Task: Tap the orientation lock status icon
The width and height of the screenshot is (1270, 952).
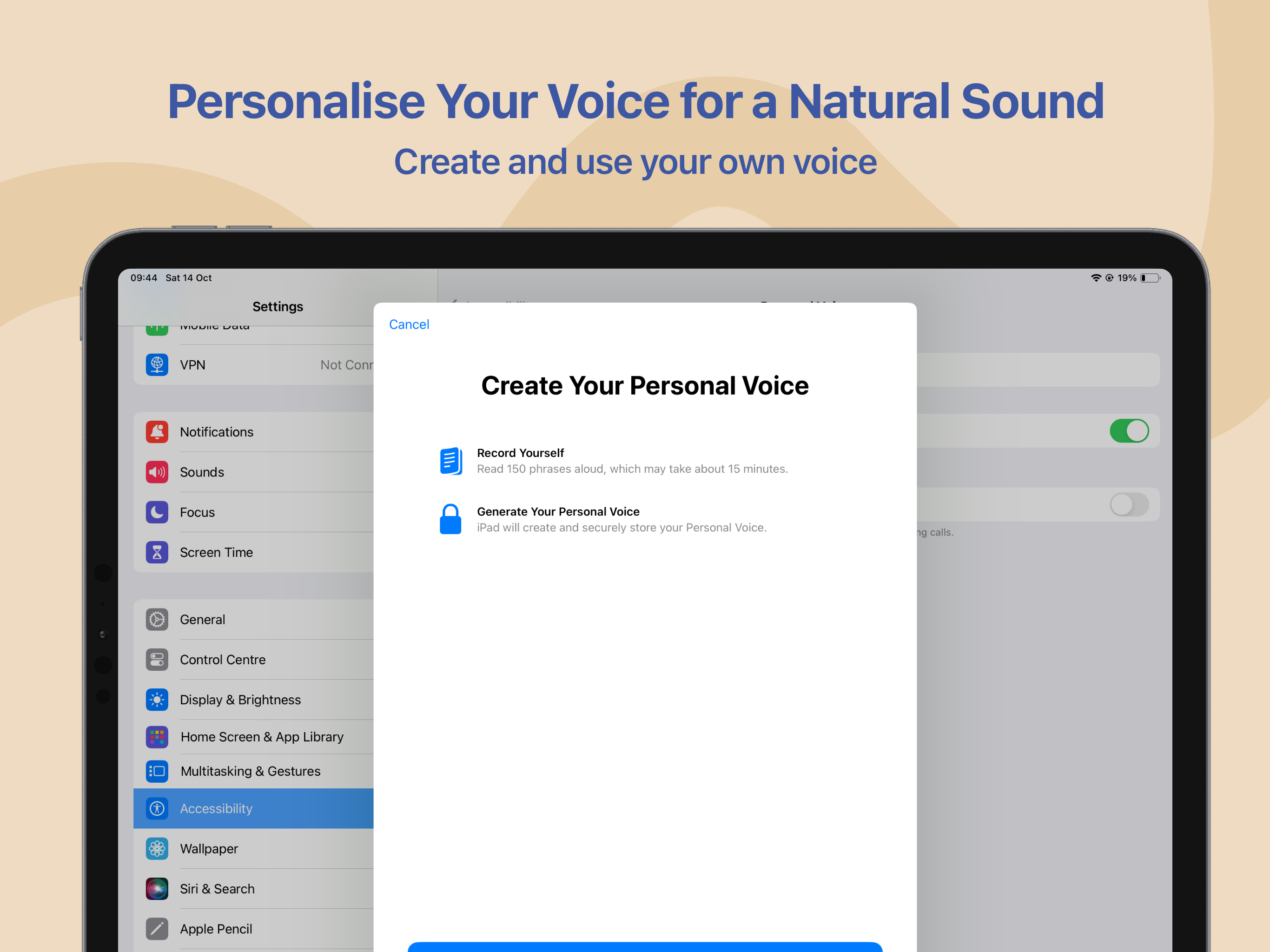Action: pyautogui.click(x=1109, y=278)
